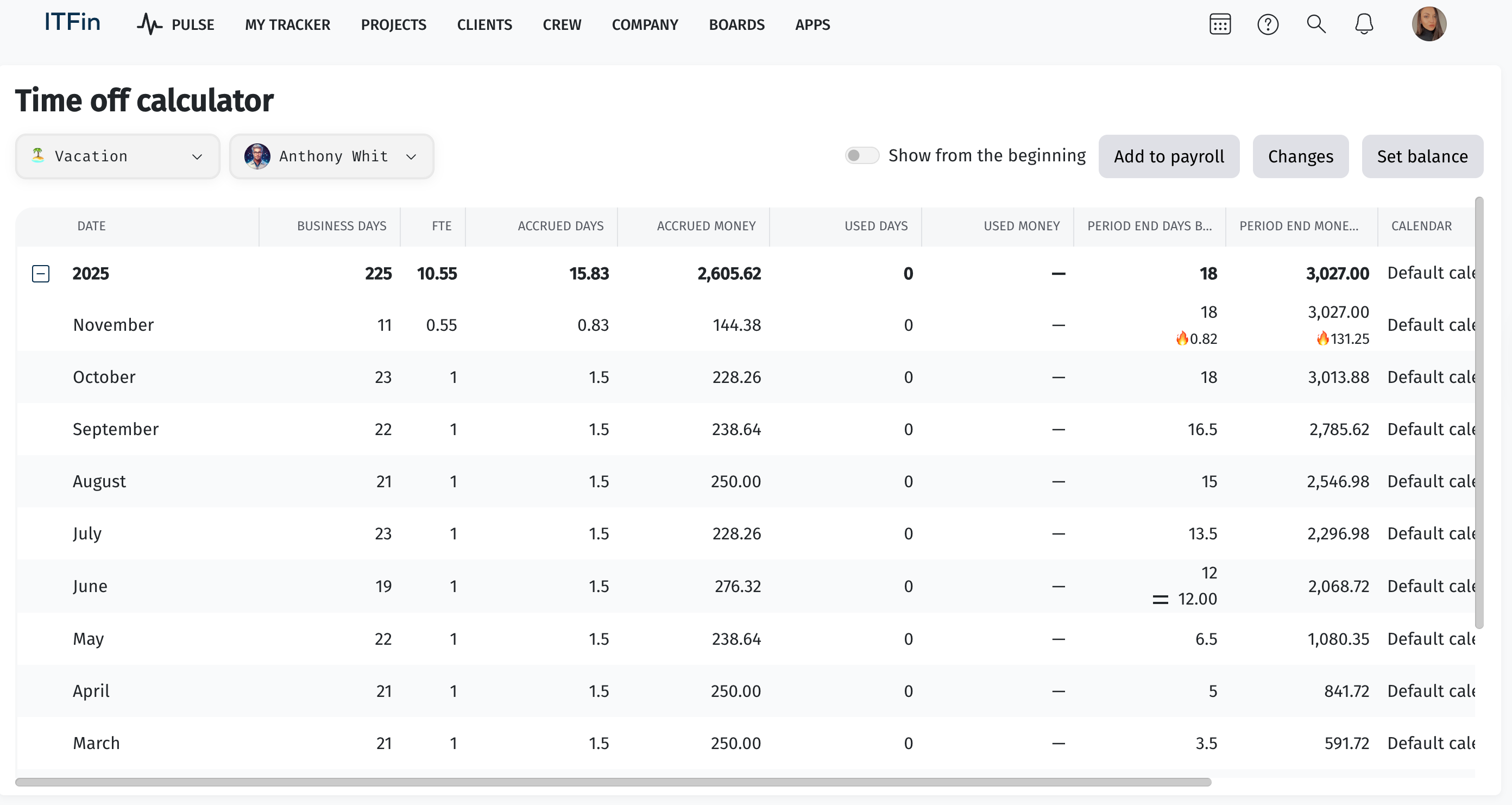This screenshot has height=805, width=1512.
Task: Click the Changes button
Action: [1300, 156]
